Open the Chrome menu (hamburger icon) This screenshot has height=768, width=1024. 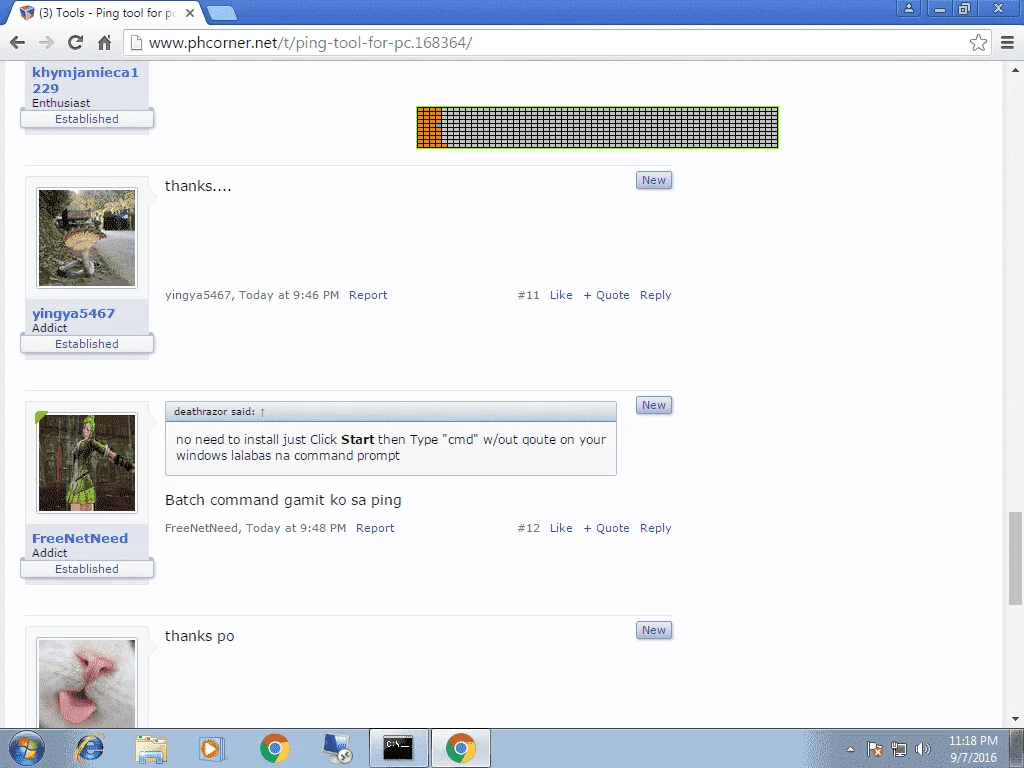click(1008, 43)
